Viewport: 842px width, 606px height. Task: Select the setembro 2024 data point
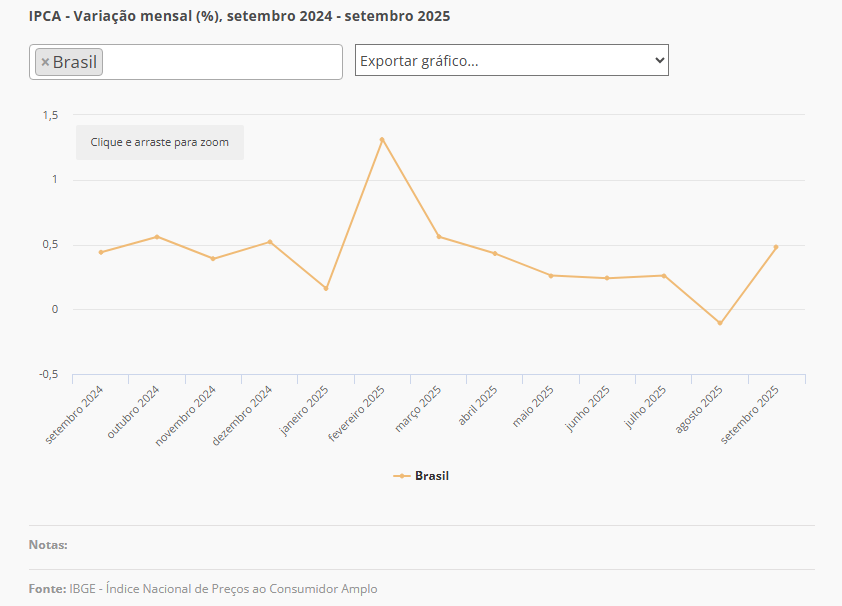click(101, 252)
